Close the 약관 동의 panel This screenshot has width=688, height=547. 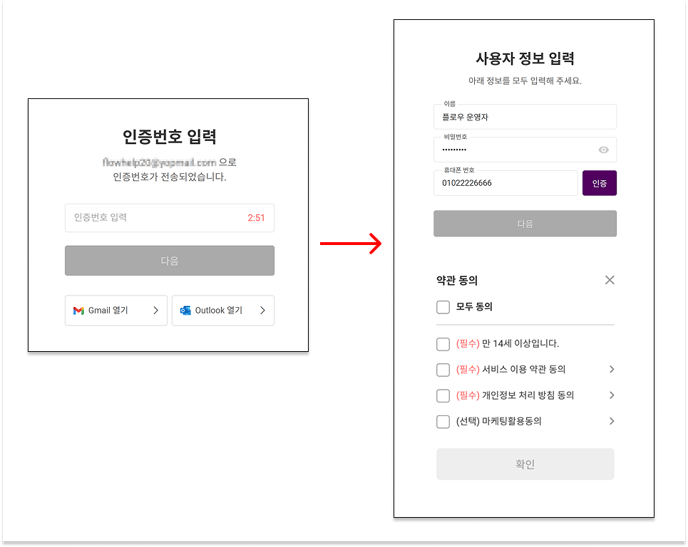tap(609, 280)
